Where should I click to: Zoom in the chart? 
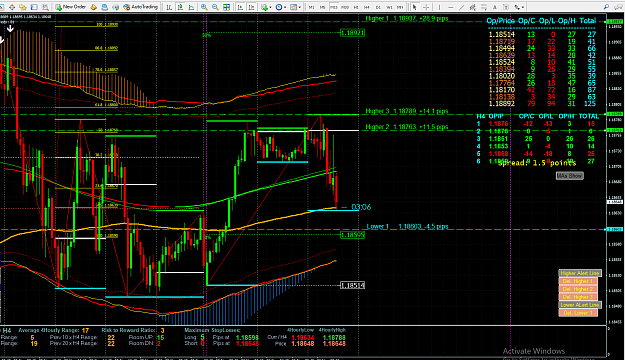pos(204,7)
